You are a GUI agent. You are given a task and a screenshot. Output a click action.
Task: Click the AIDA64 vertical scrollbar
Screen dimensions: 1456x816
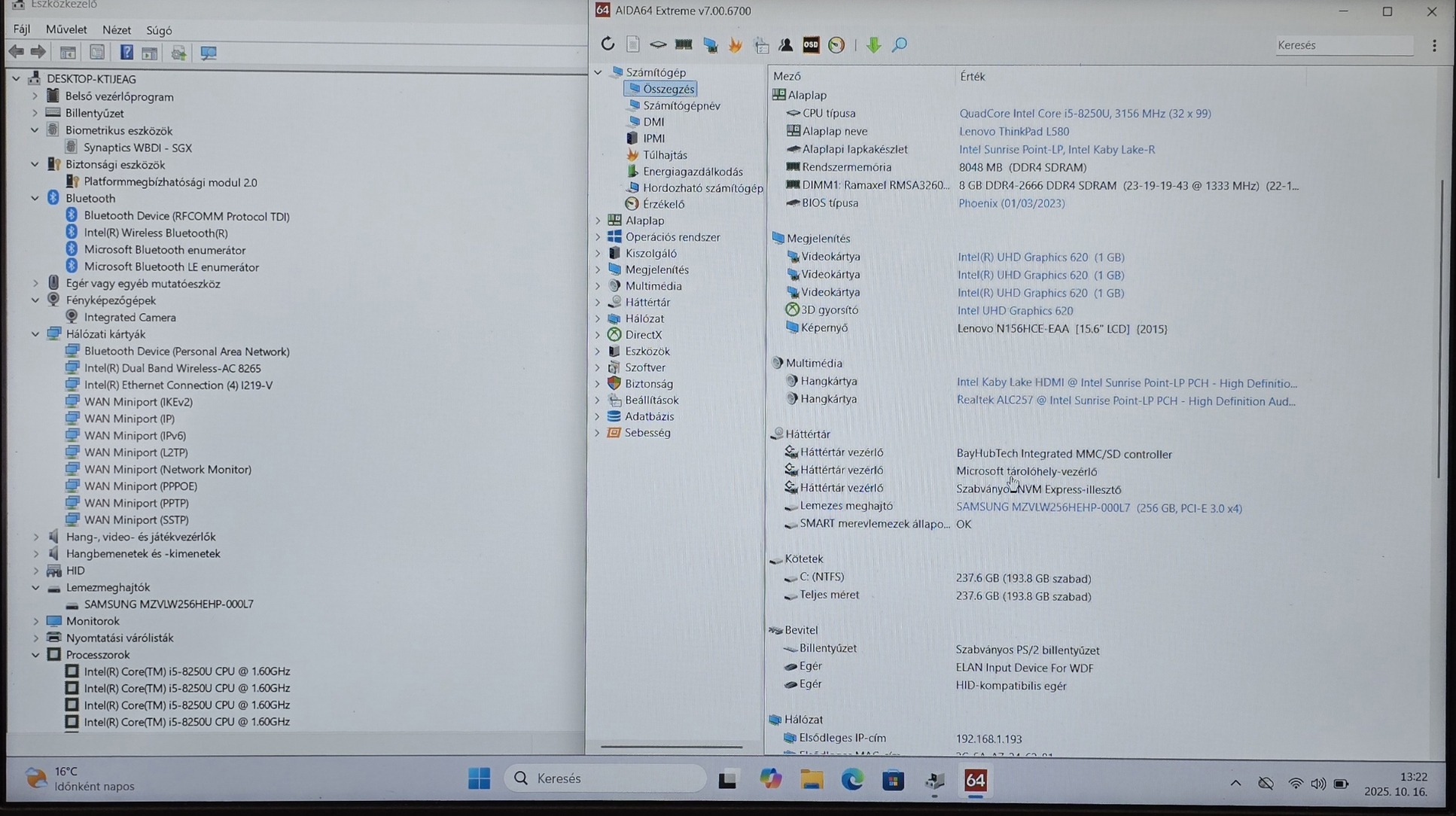(x=1439, y=327)
